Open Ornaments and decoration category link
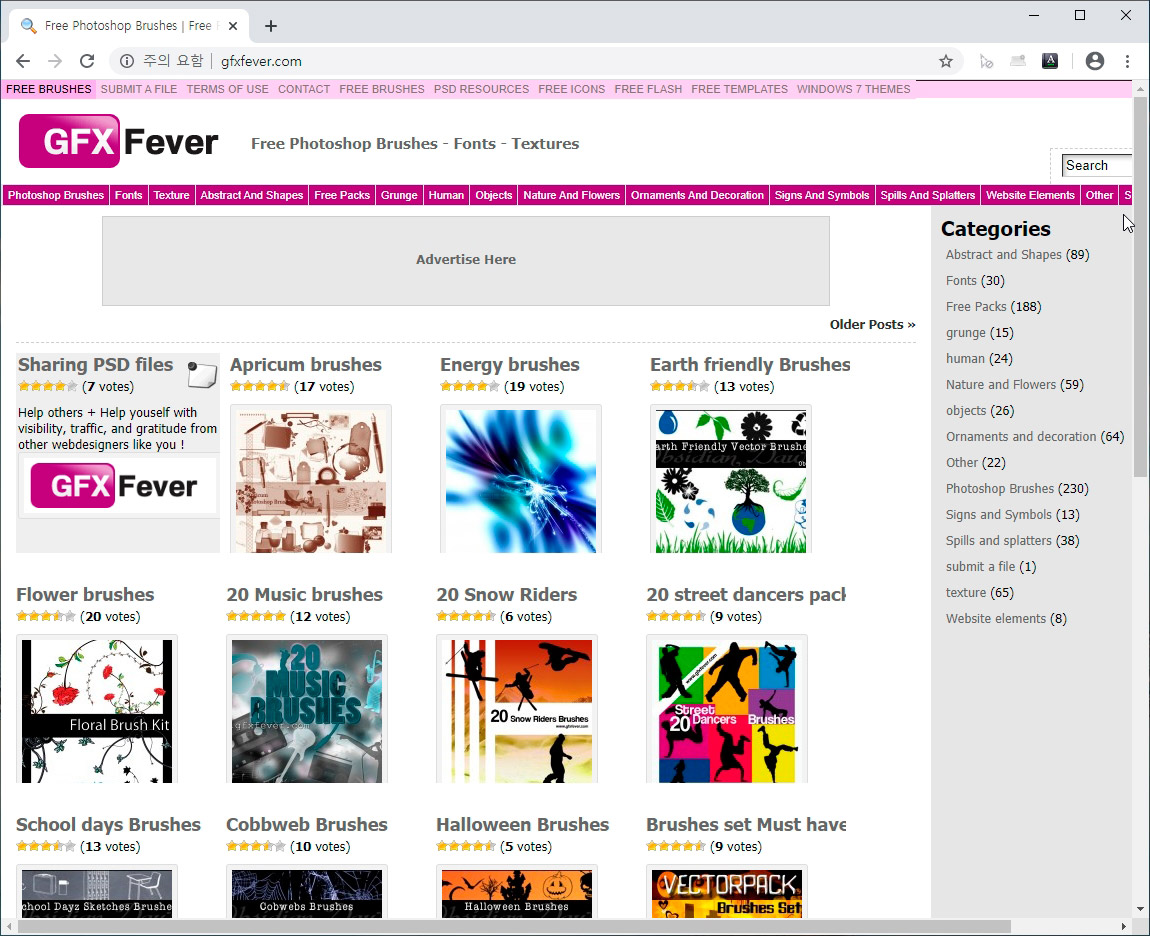The width and height of the screenshot is (1150, 936). pos(1020,436)
